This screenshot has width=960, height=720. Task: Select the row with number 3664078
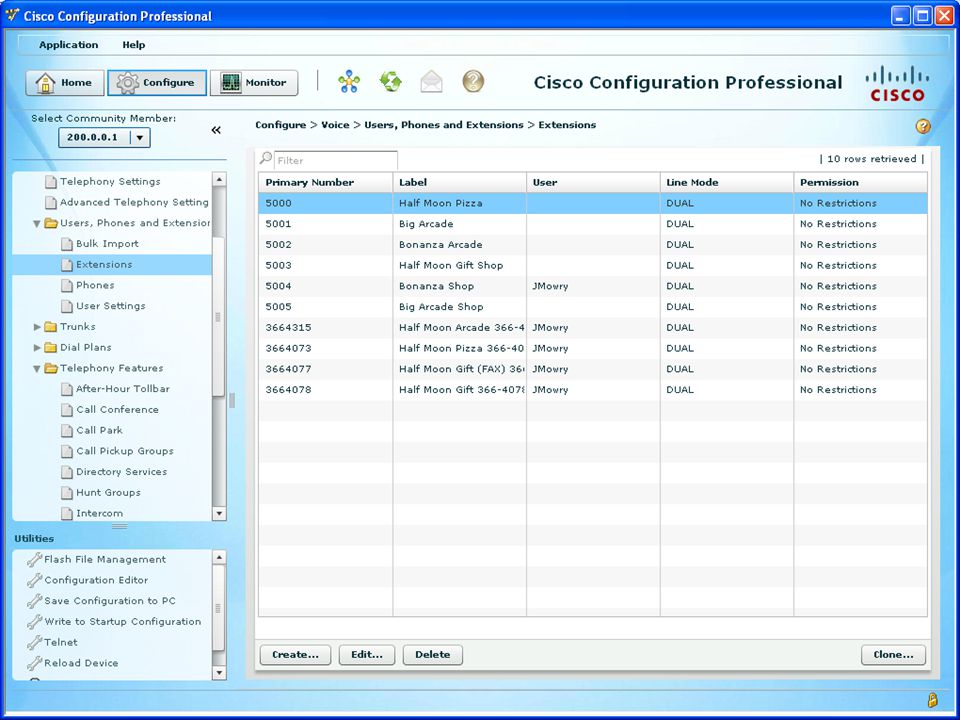[593, 390]
